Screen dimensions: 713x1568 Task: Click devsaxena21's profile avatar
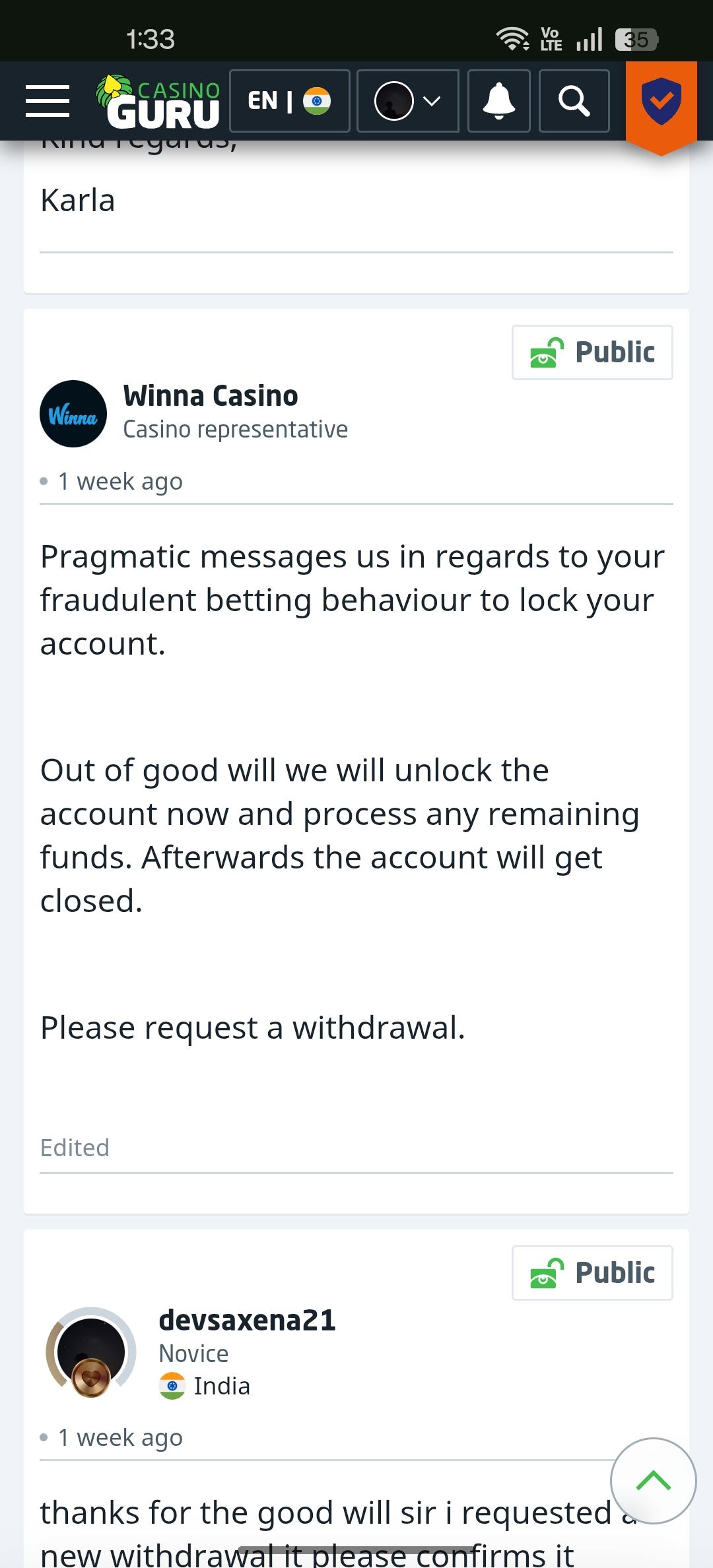coord(90,1352)
